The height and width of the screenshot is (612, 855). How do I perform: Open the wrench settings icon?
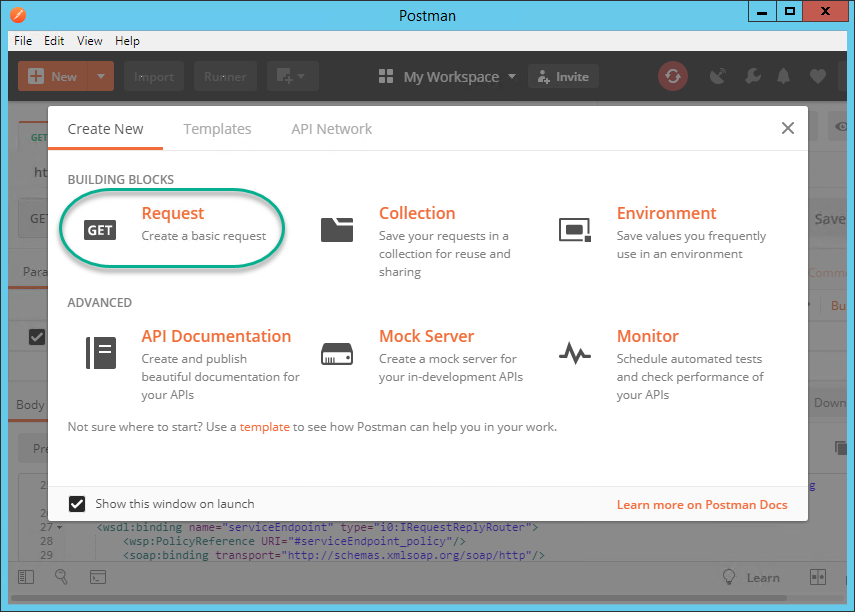753,76
